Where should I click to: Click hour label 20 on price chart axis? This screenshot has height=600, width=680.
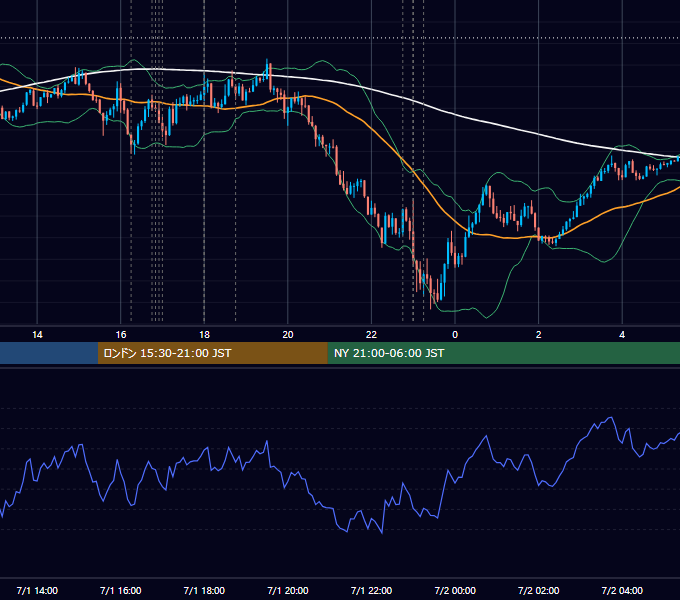click(x=288, y=335)
